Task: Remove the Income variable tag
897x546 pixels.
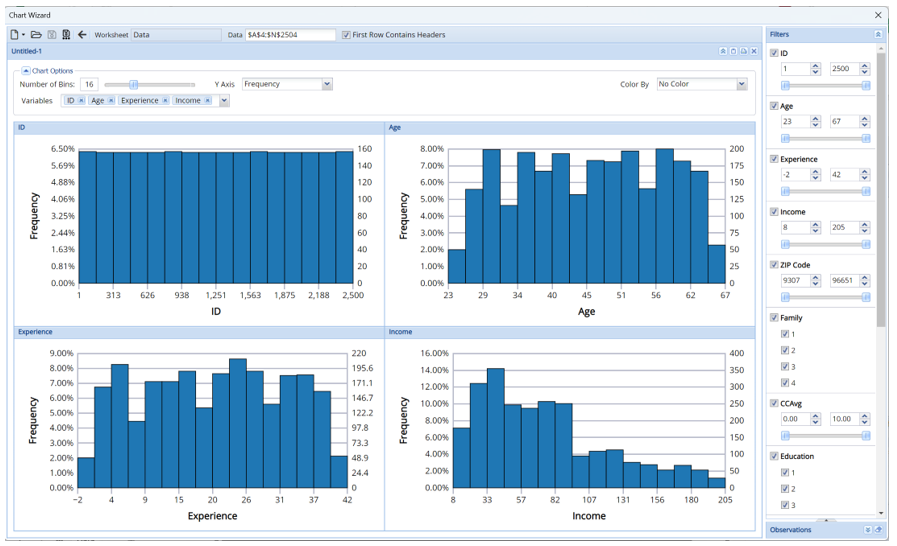Action: (x=208, y=101)
